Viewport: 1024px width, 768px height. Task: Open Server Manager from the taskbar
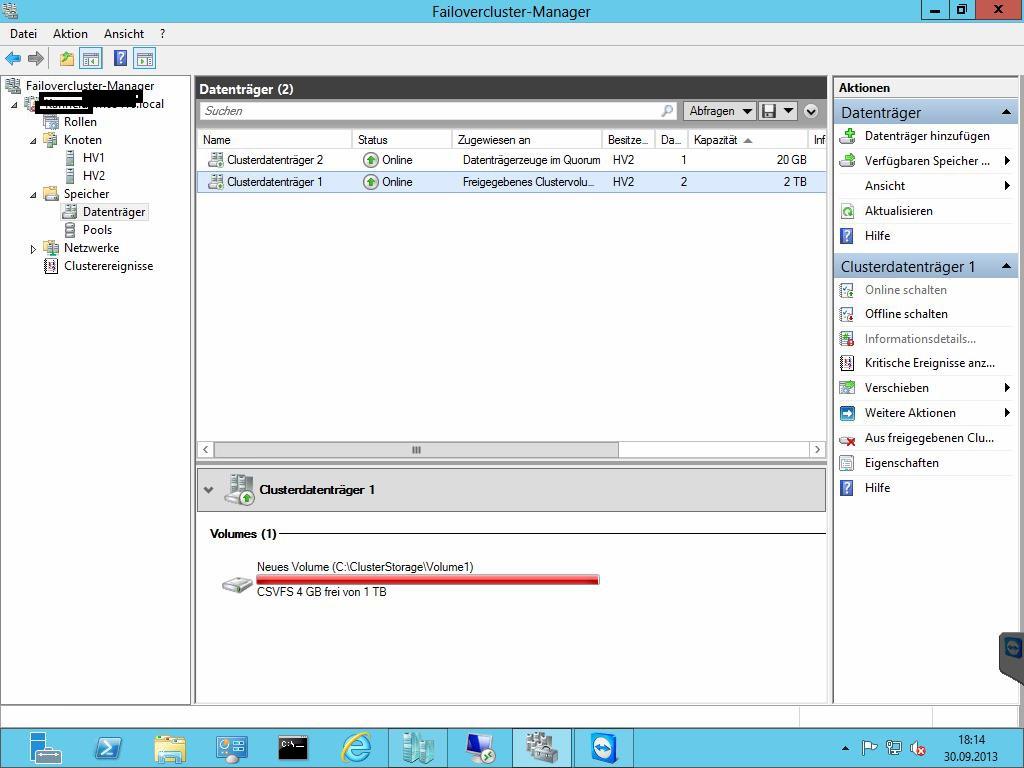pos(45,748)
